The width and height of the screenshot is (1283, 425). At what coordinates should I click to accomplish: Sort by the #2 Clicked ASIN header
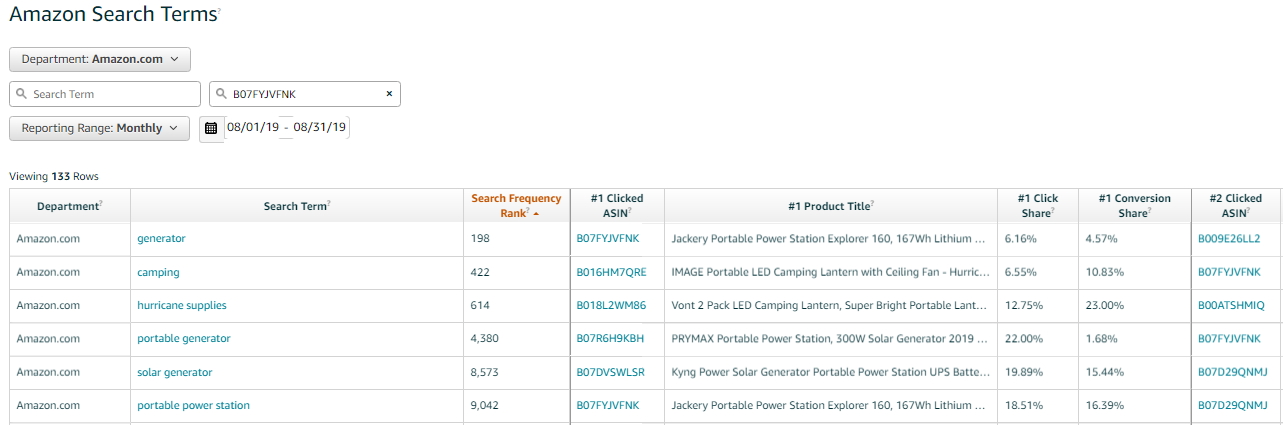(x=1236, y=205)
